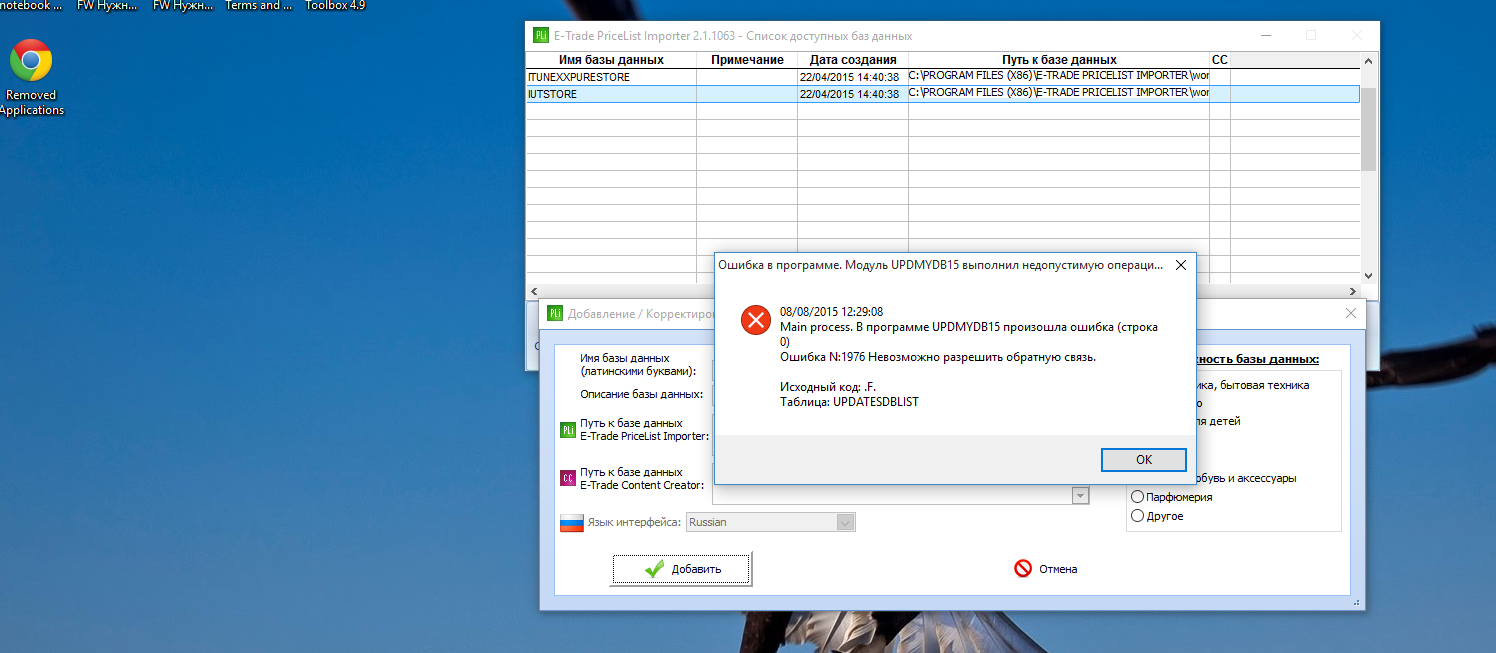
Task: Click the Terms and... desktop label
Action: tap(259, 5)
